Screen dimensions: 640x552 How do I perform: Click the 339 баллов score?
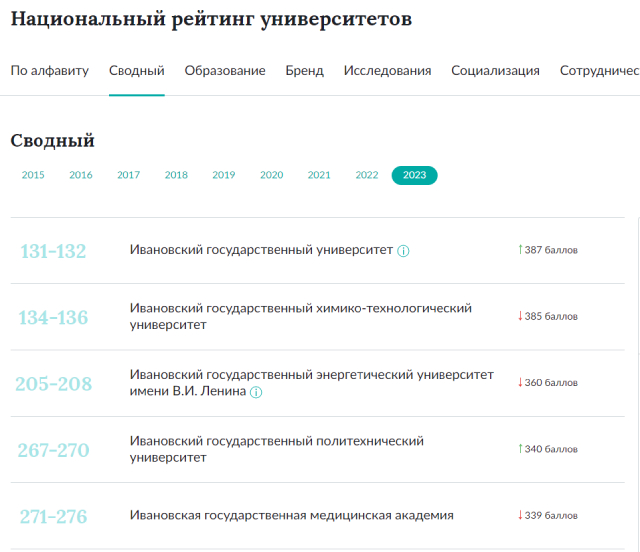pyautogui.click(x=551, y=516)
